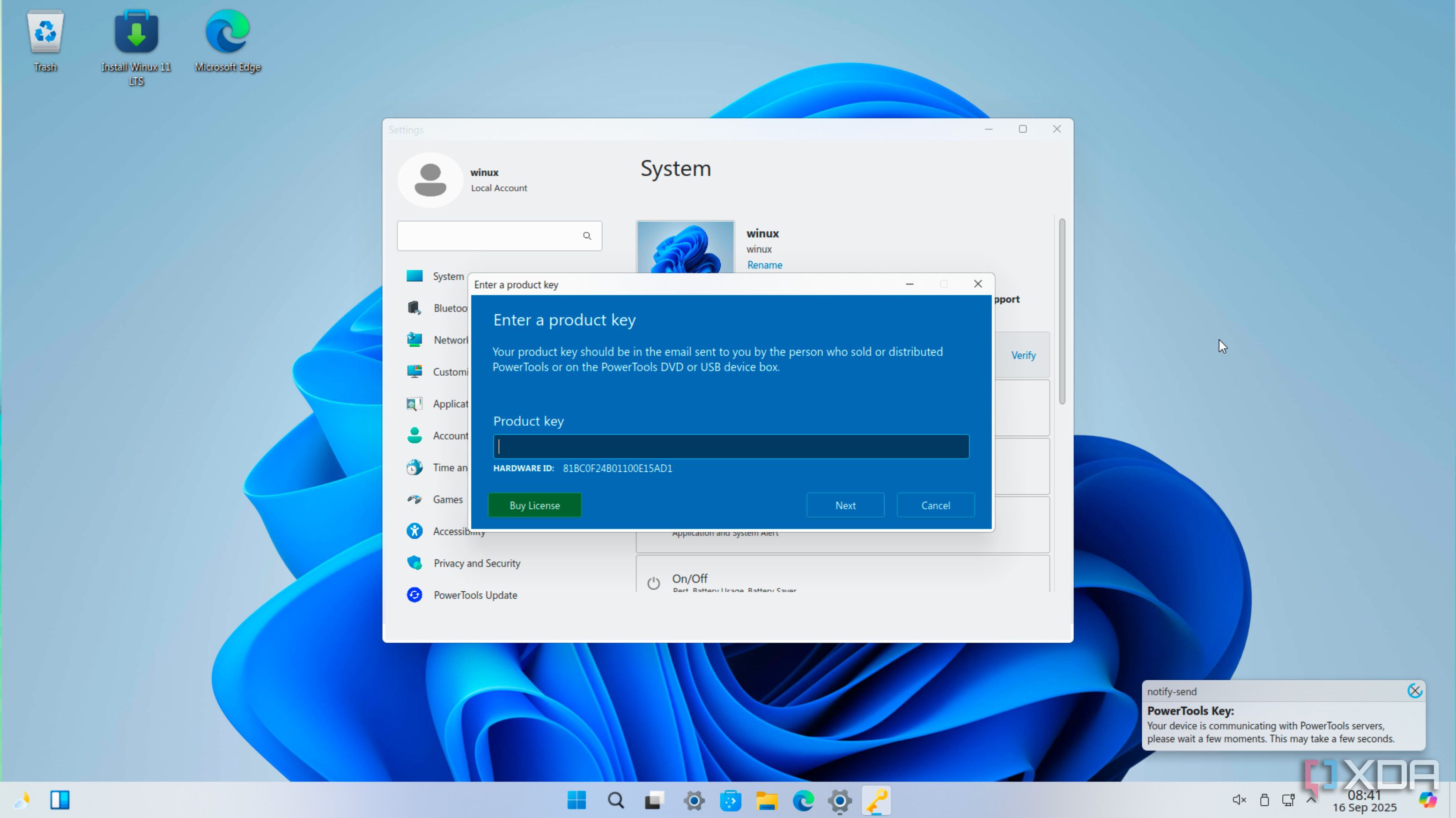Click the Network icon in Settings sidebar

click(x=414, y=339)
